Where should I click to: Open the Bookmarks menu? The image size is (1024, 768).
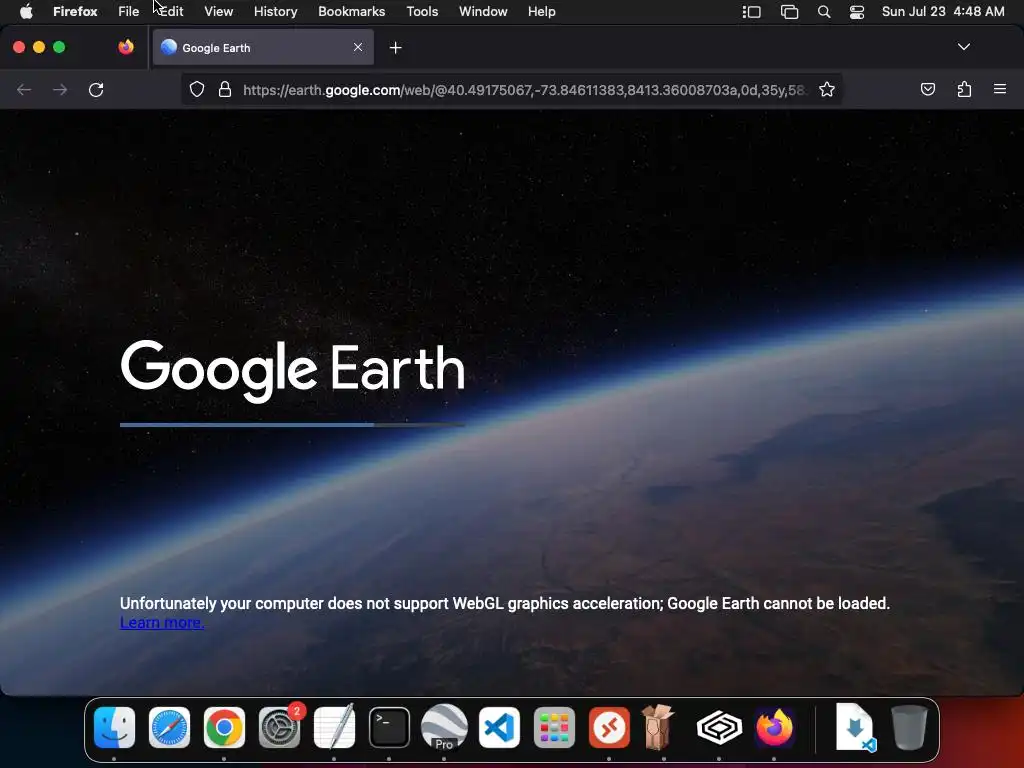351,12
